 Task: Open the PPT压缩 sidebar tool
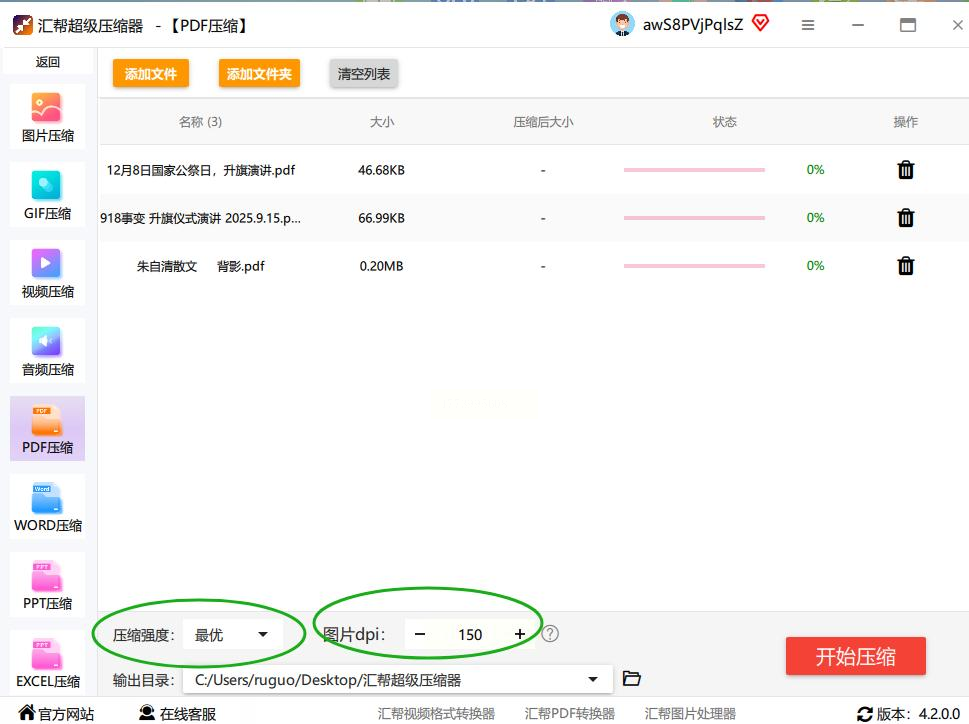coord(47,584)
